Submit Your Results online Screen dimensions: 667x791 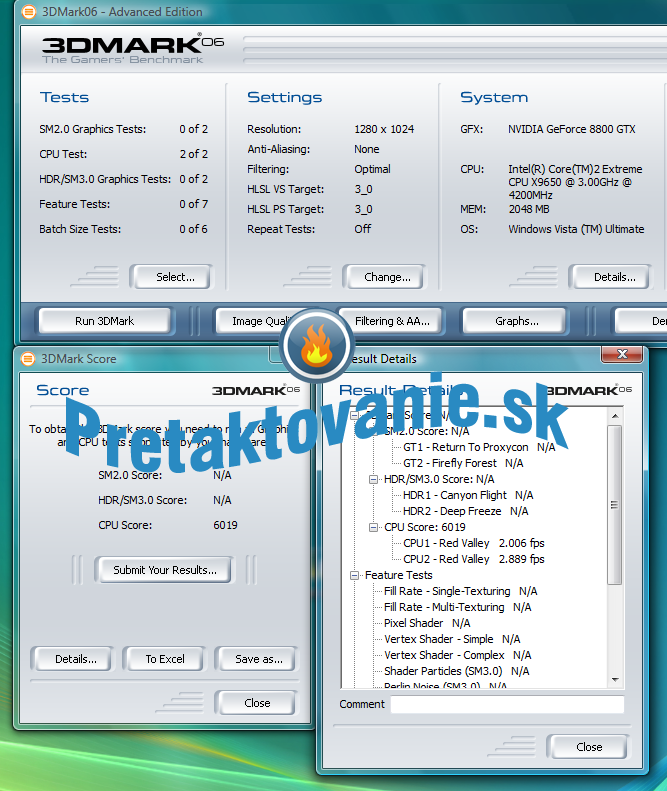[x=164, y=570]
